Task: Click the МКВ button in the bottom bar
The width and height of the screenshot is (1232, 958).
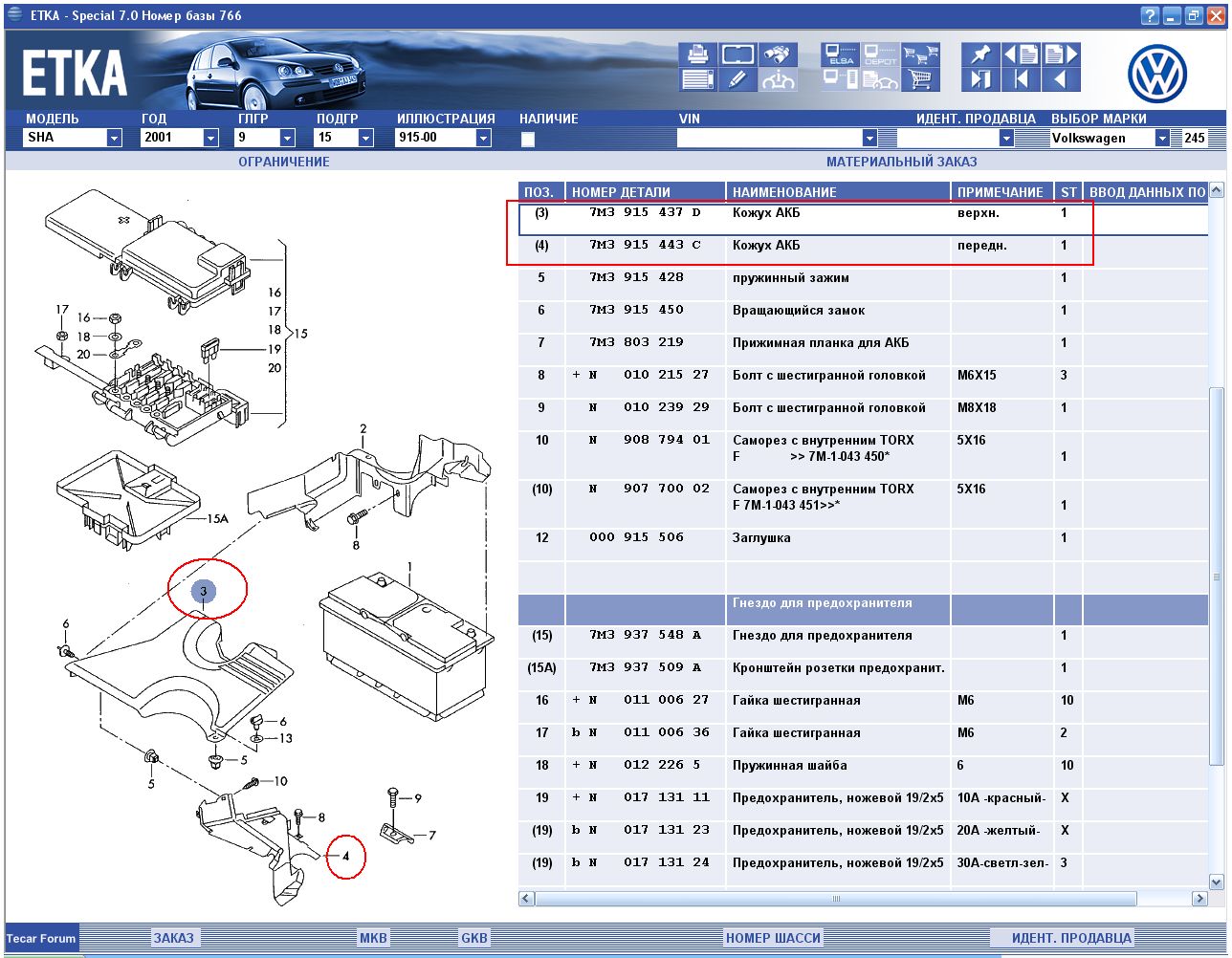Action: click(x=373, y=938)
